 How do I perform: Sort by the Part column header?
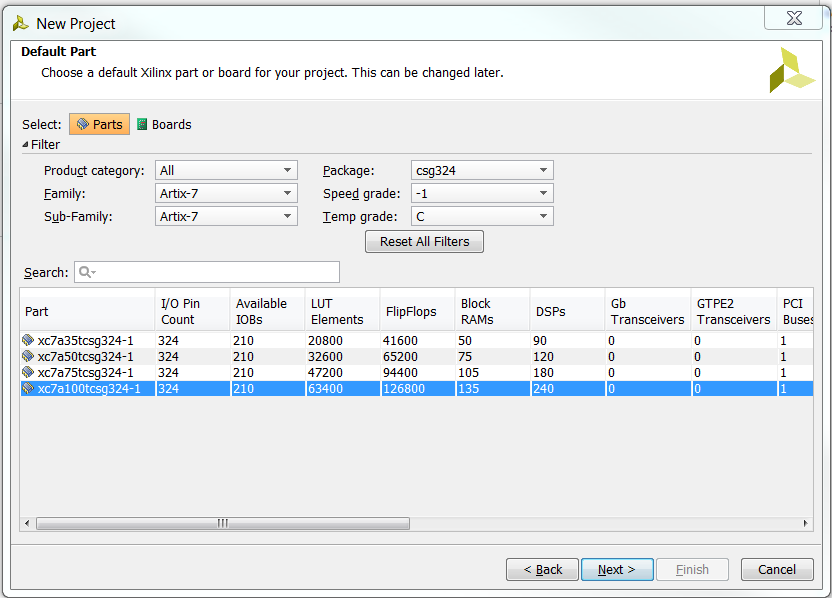(87, 311)
